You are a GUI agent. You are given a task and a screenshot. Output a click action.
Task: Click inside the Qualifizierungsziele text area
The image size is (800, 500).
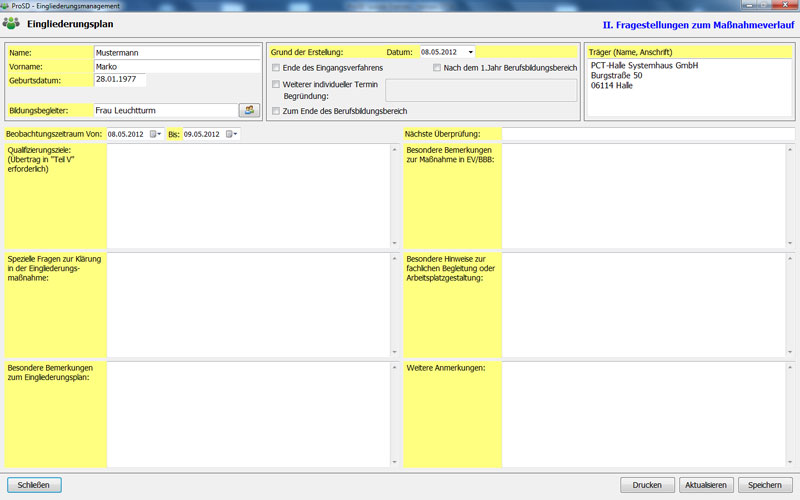point(248,195)
